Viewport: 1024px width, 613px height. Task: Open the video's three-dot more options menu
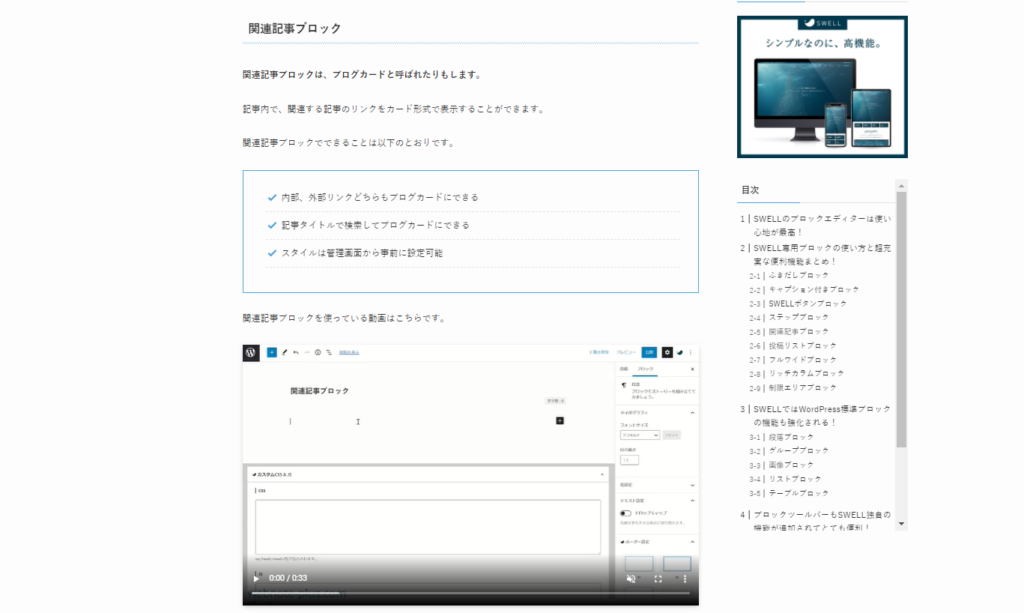[684, 578]
